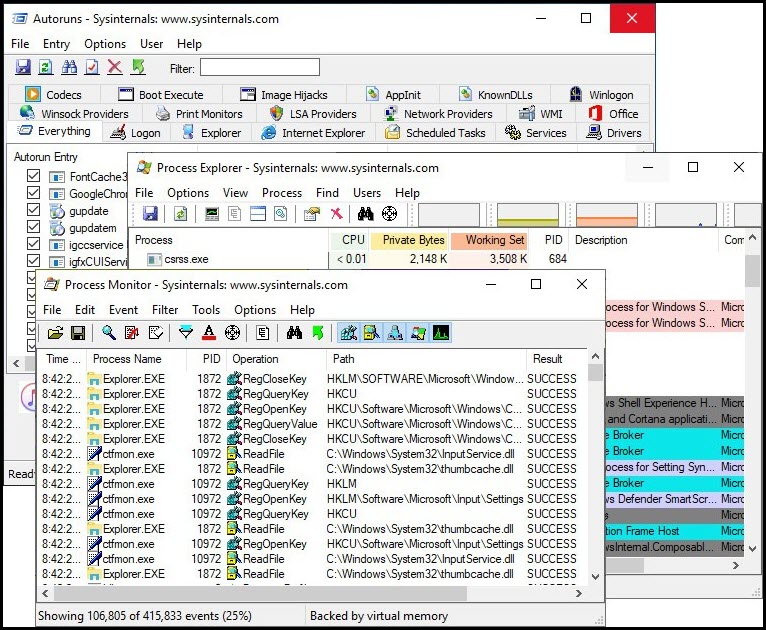Click the Refresh icon in Process Explorer toolbar

(x=180, y=214)
